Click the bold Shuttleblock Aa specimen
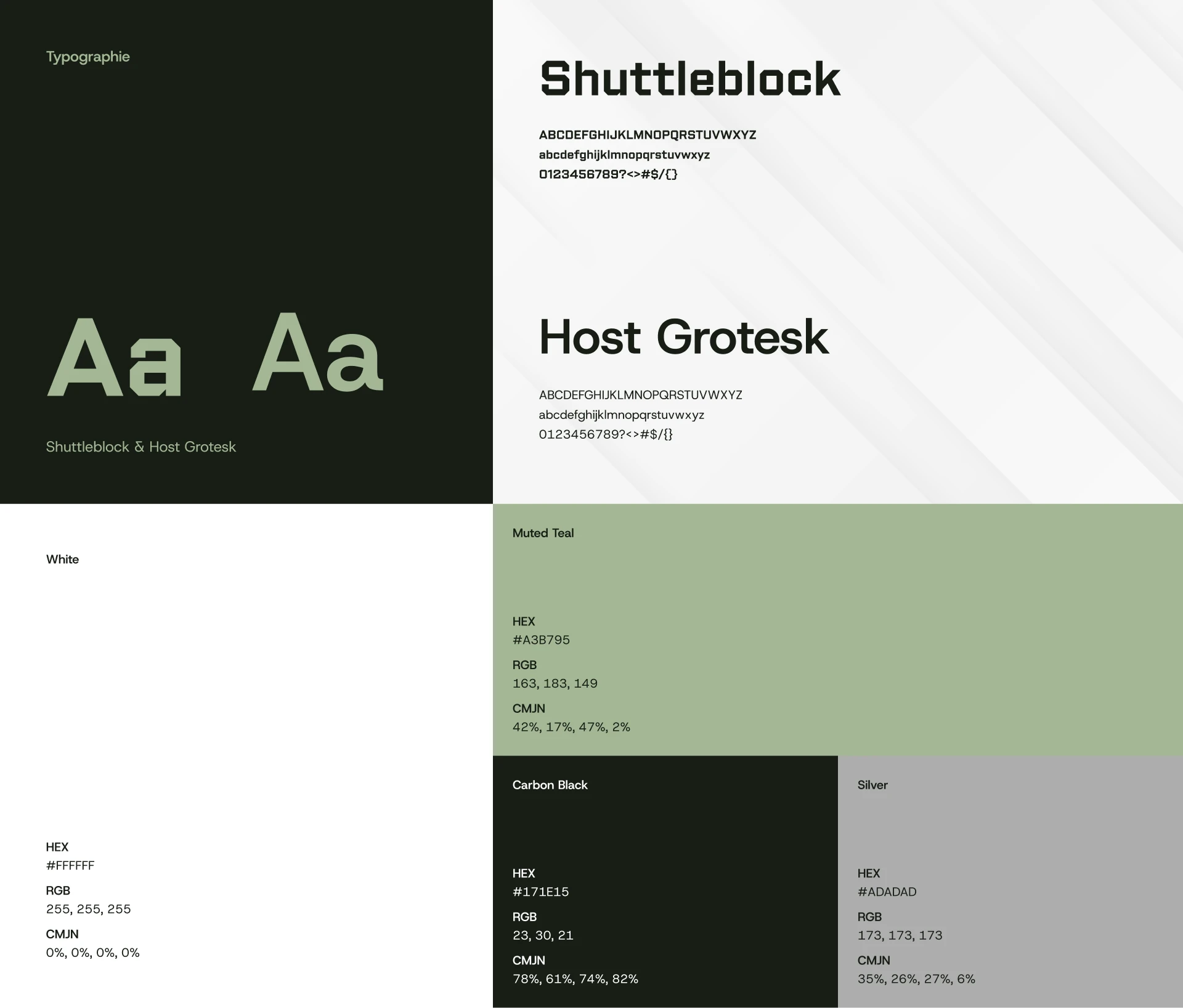The image size is (1183, 1008). coord(115,357)
